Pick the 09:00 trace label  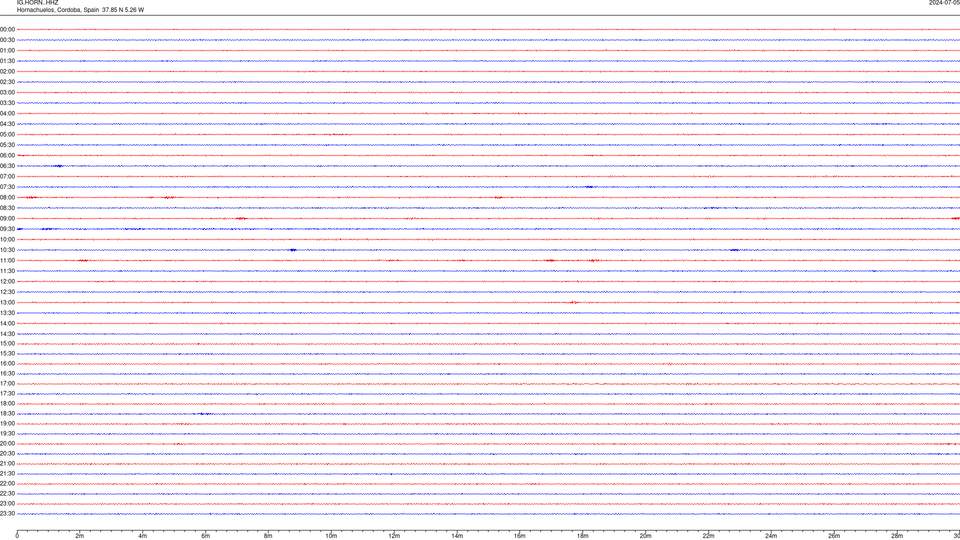(x=7, y=219)
